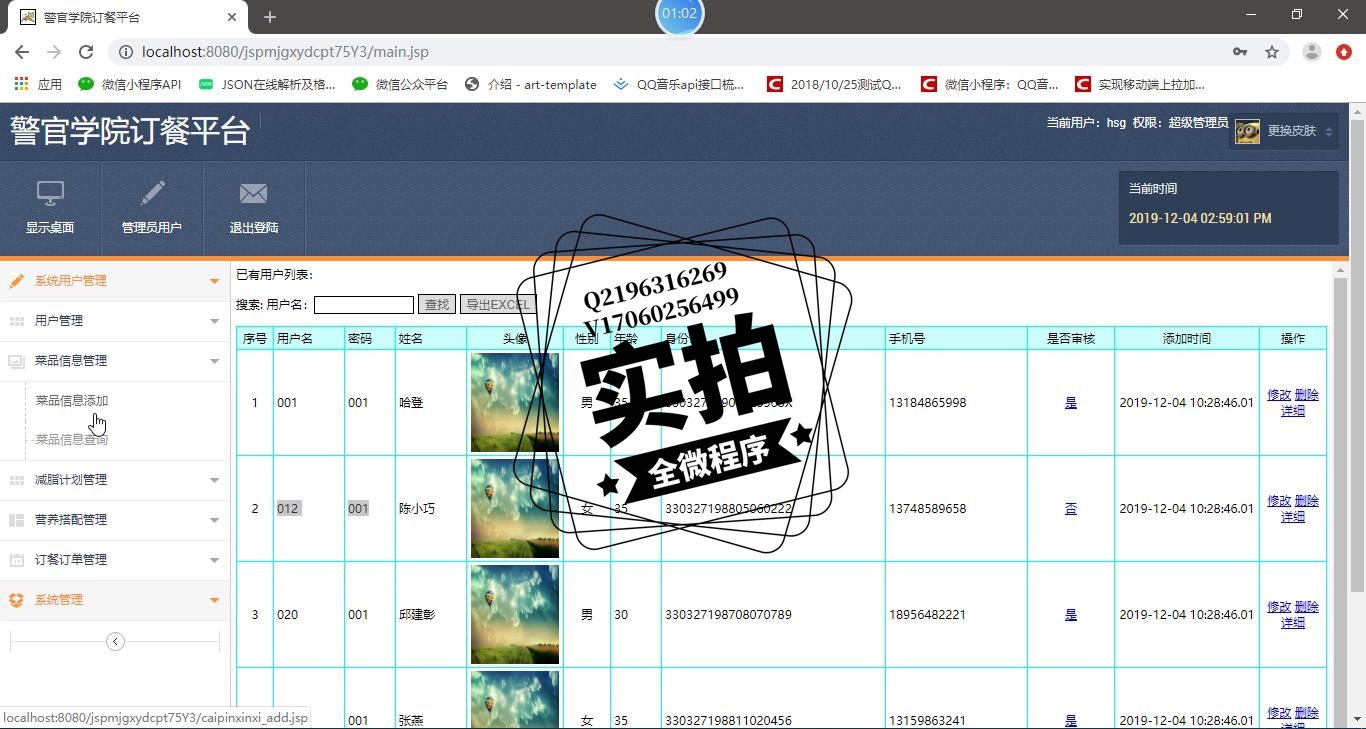Click the avatar thumbnail in 陈小巧 row
The height and width of the screenshot is (729, 1366).
(515, 509)
